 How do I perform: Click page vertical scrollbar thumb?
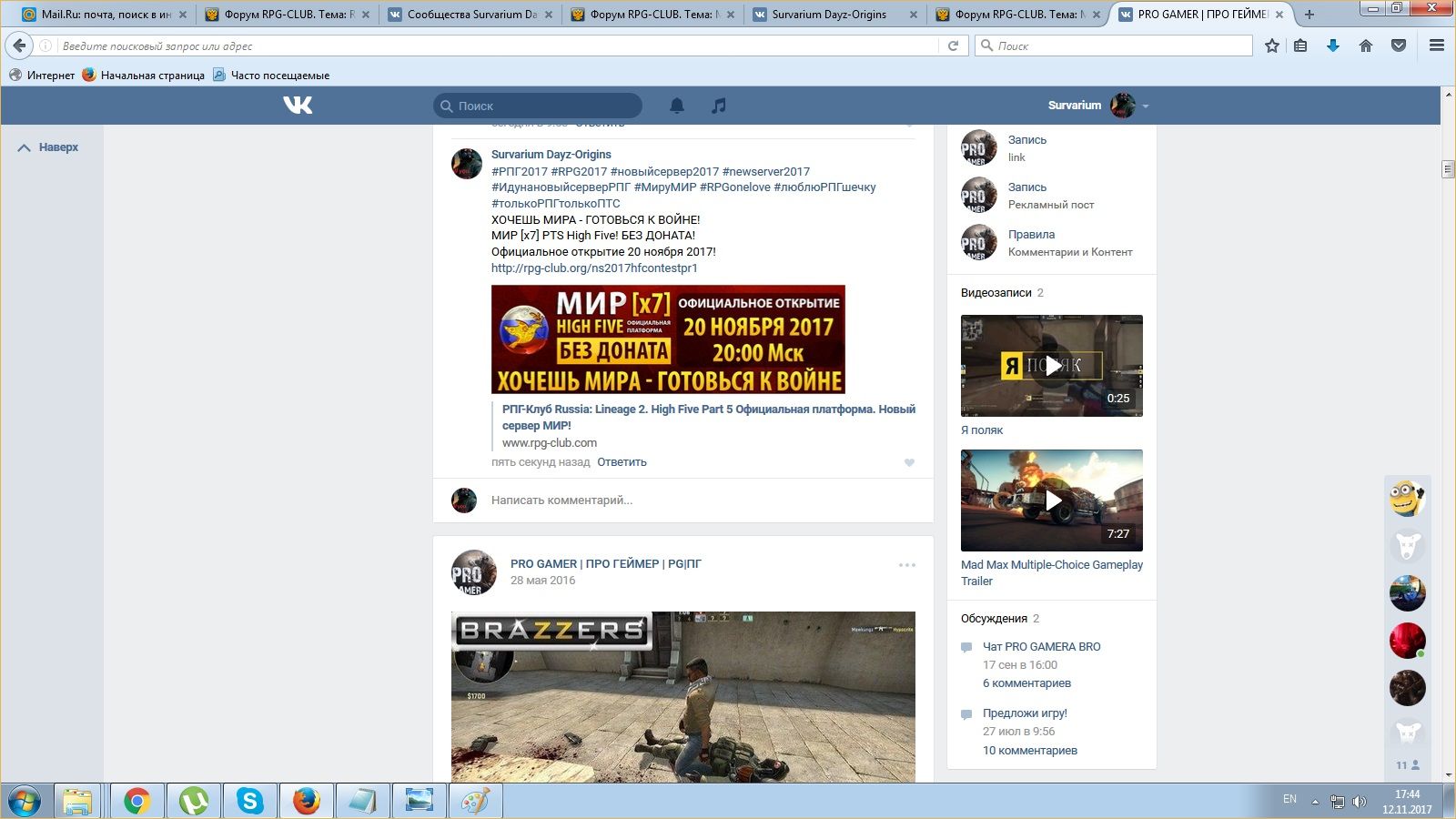tap(1448, 168)
